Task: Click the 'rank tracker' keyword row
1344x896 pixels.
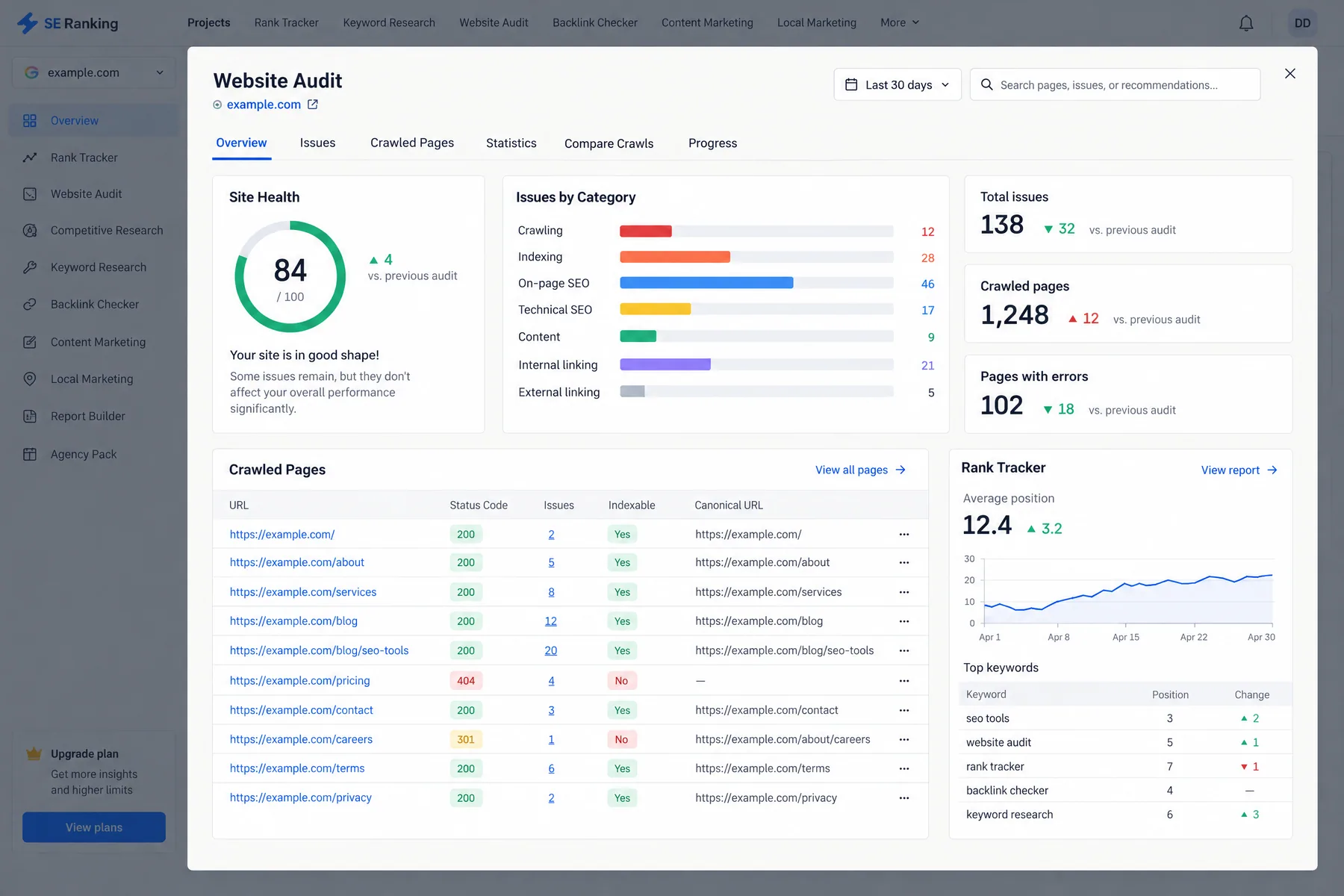Action: [1125, 766]
